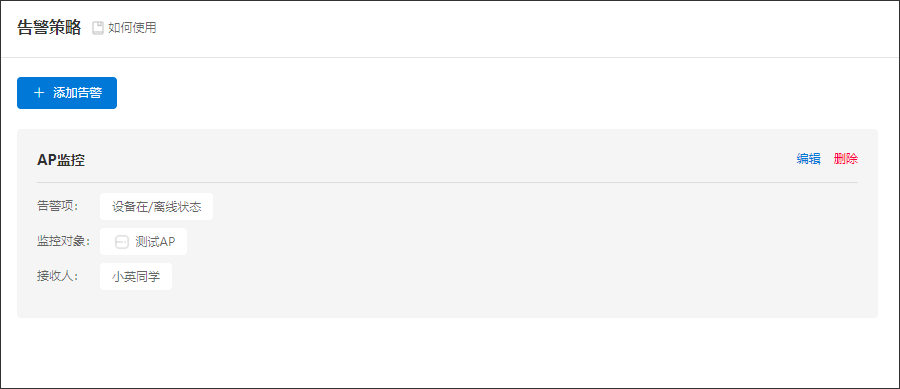Click the 监控对象 field label
This screenshot has width=900, height=389.
coord(64,241)
